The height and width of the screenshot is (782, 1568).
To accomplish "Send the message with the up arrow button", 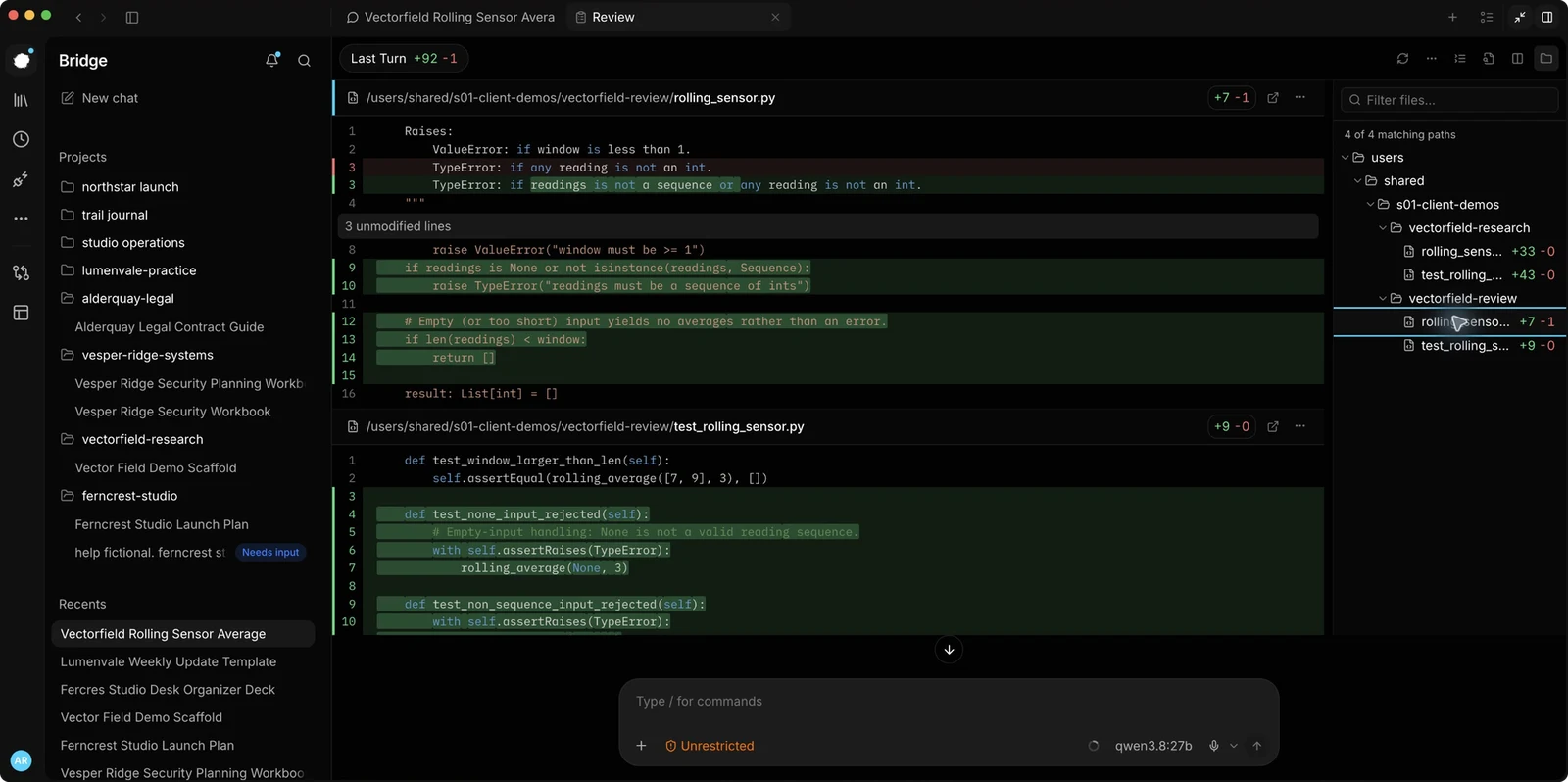I will (x=1257, y=746).
